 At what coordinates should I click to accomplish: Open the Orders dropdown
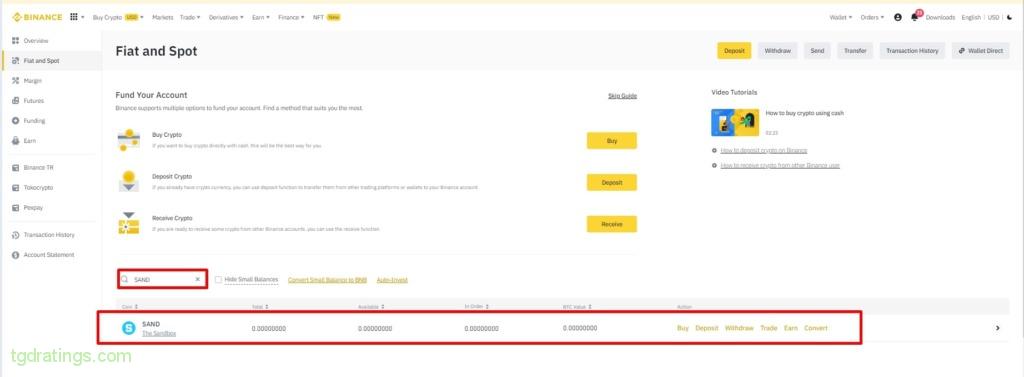pos(872,18)
